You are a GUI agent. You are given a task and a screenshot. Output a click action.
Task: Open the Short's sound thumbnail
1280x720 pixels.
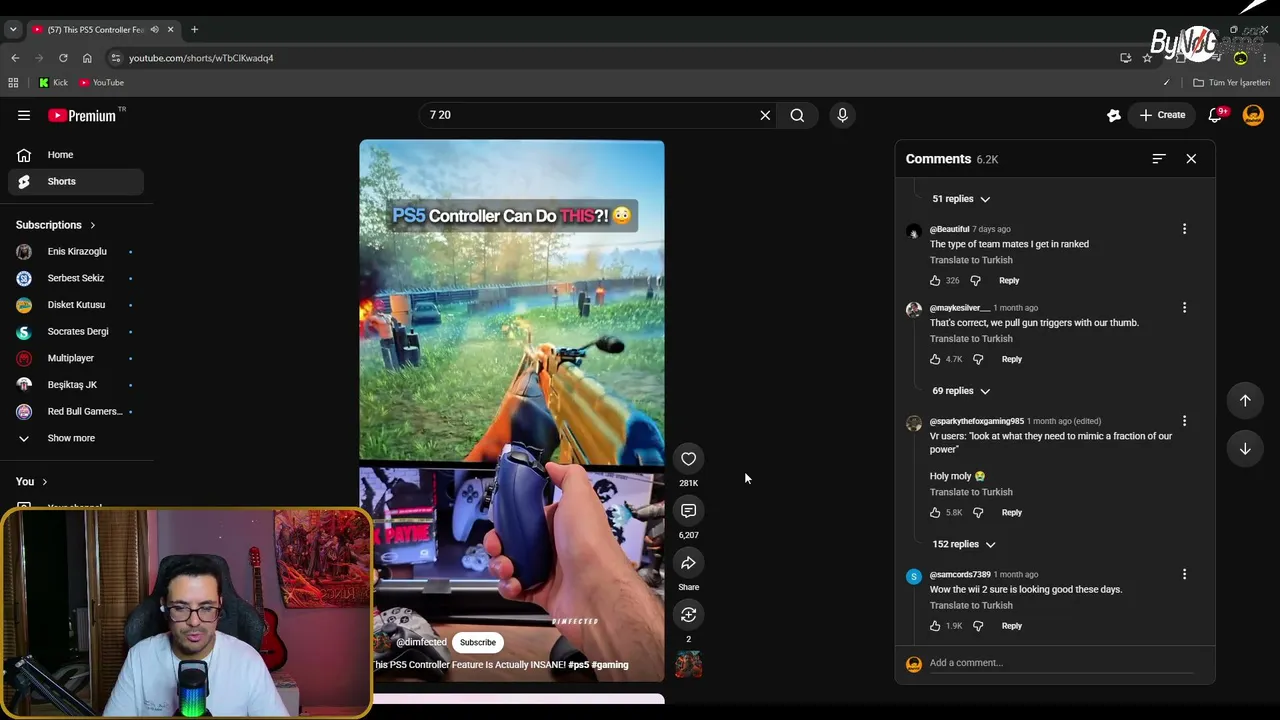coord(689,665)
